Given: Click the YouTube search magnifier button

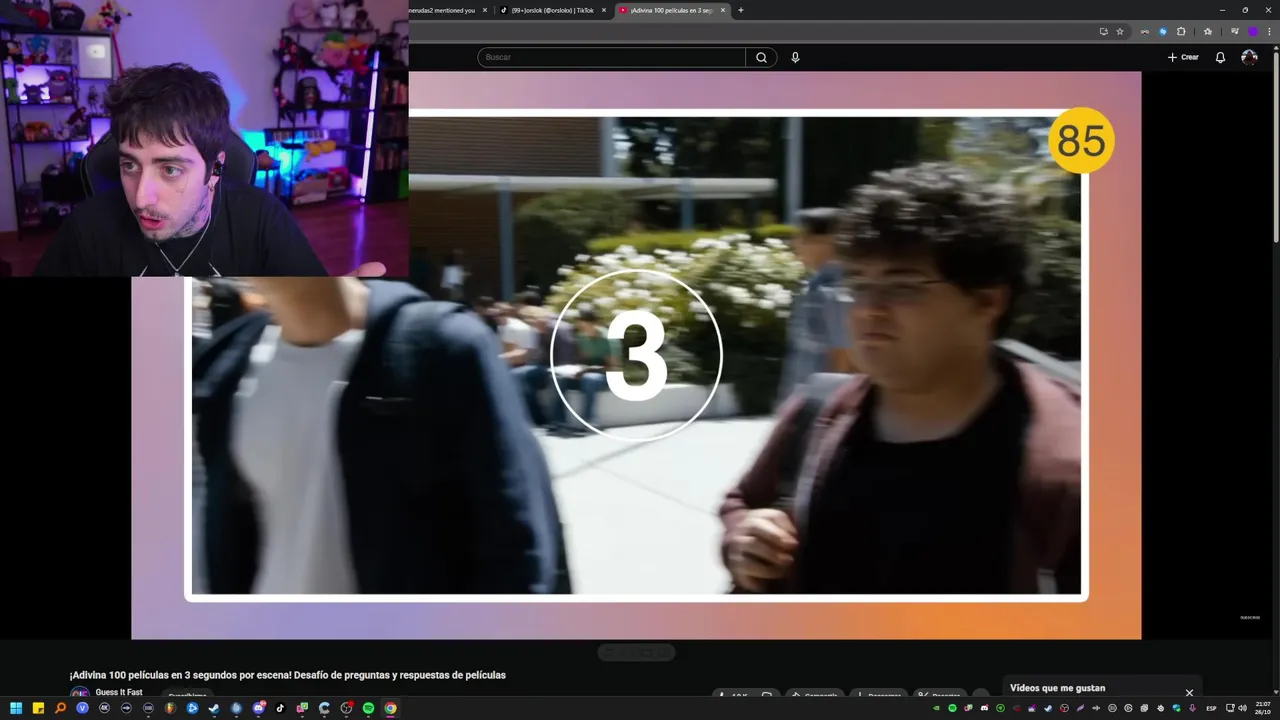Looking at the screenshot, I should [761, 57].
